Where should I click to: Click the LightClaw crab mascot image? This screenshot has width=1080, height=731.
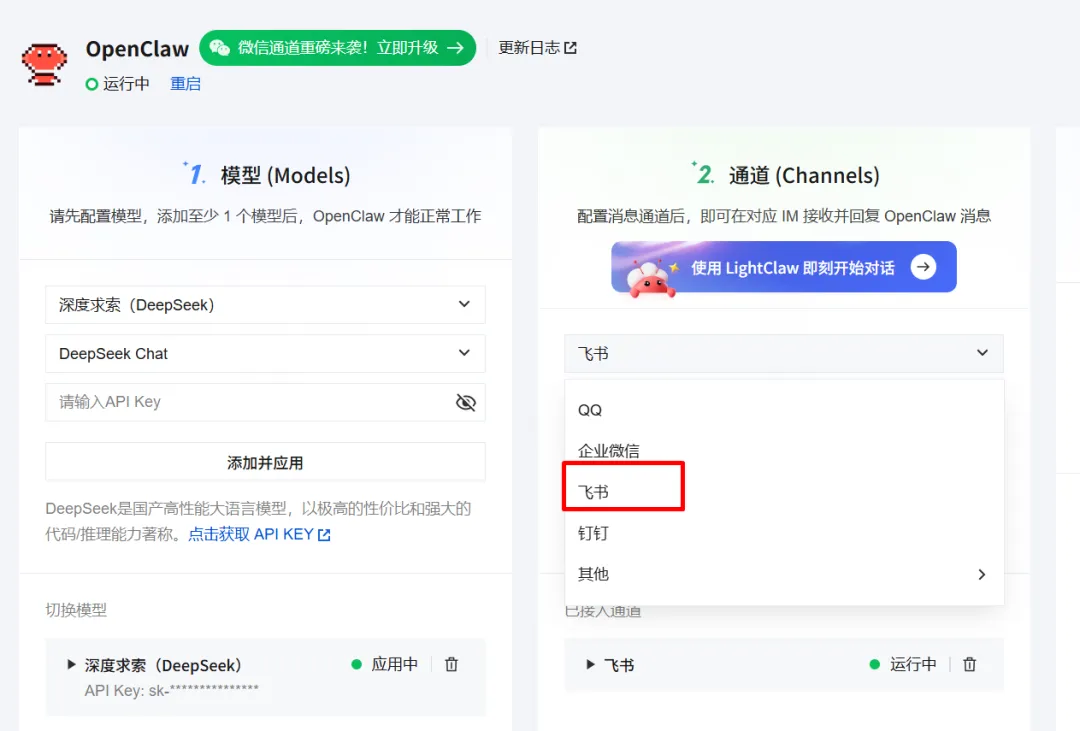[x=649, y=278]
